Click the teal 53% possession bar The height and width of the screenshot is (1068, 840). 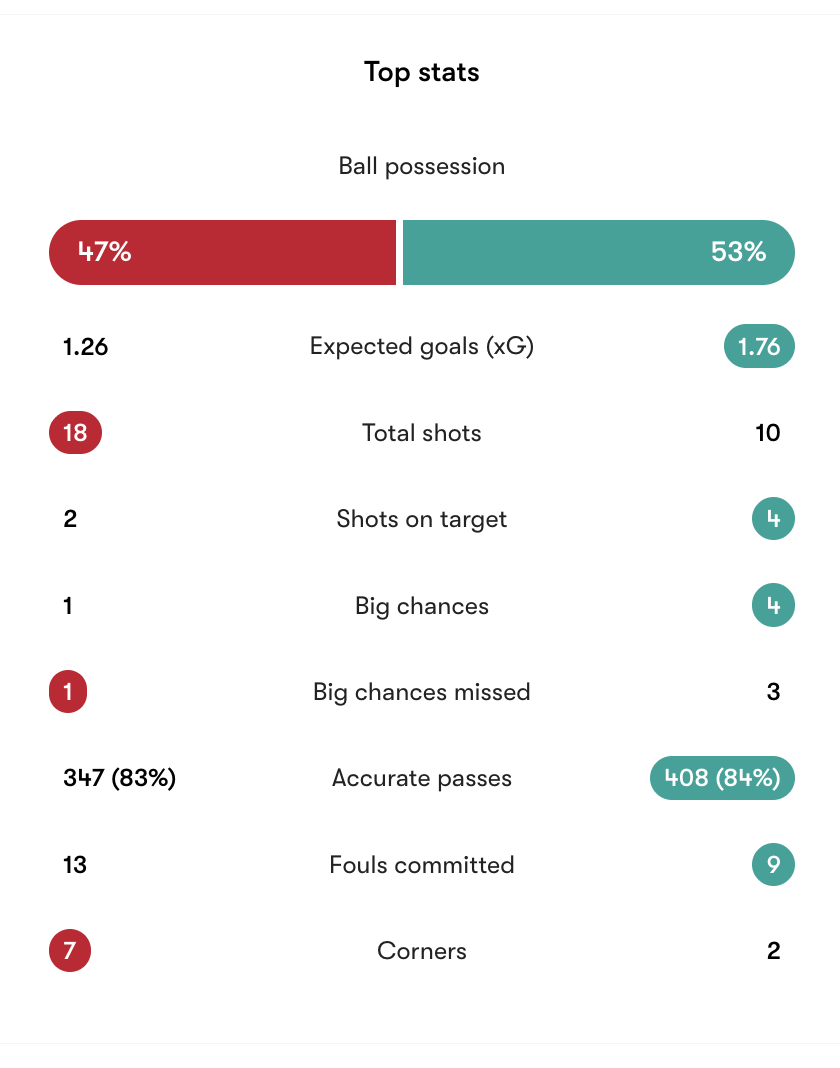pos(598,252)
